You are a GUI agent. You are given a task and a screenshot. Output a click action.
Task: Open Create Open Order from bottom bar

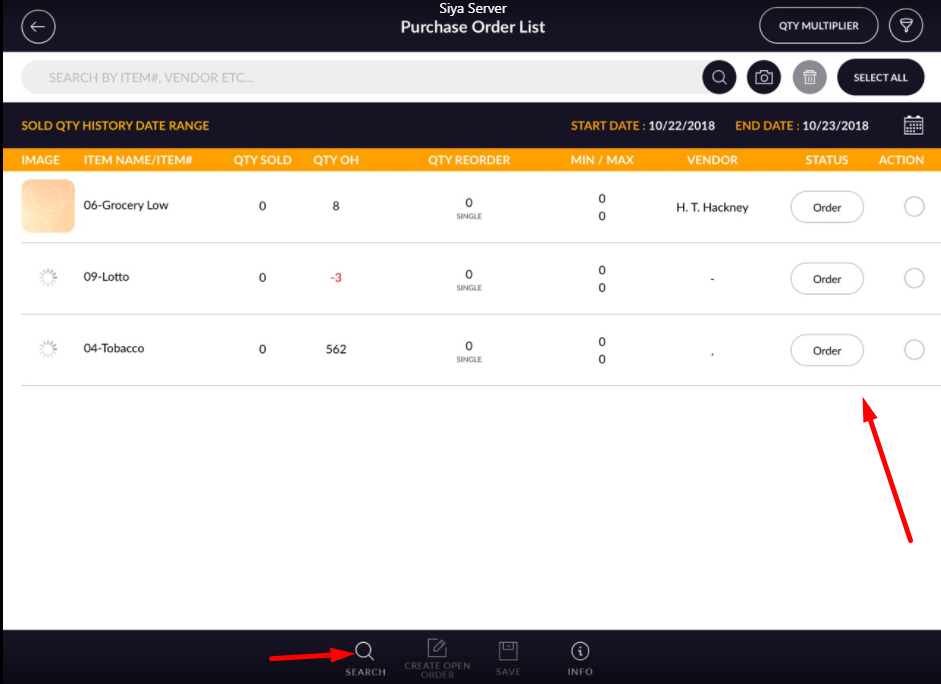coord(437,655)
